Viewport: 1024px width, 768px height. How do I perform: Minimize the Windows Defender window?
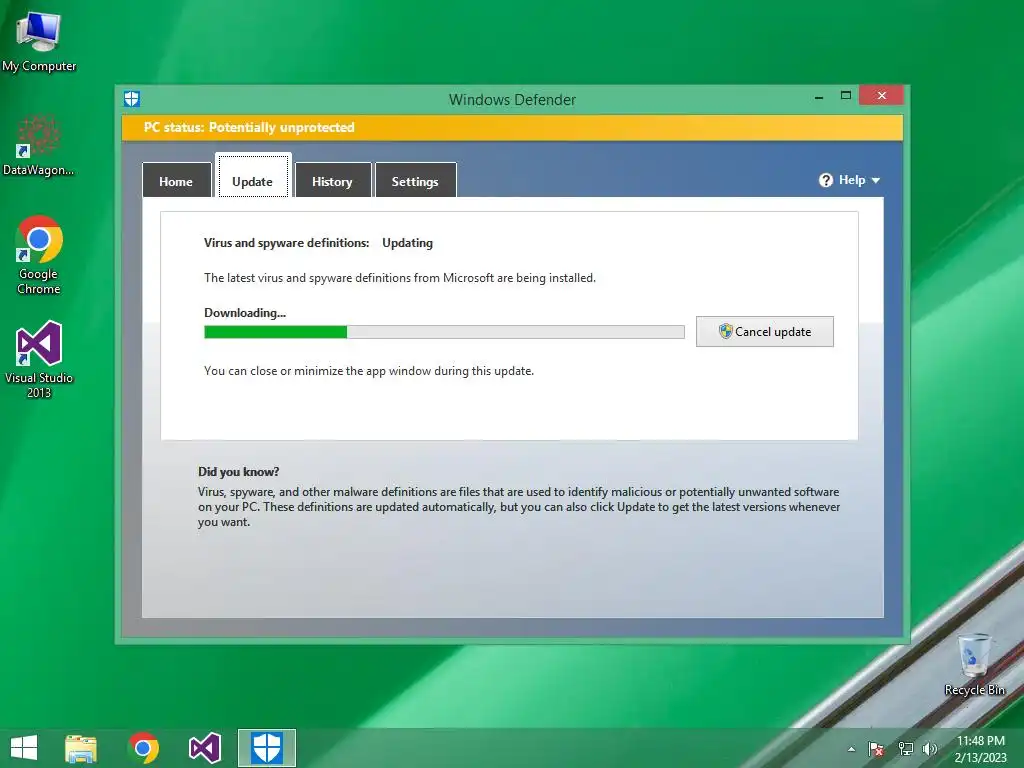pyautogui.click(x=819, y=96)
